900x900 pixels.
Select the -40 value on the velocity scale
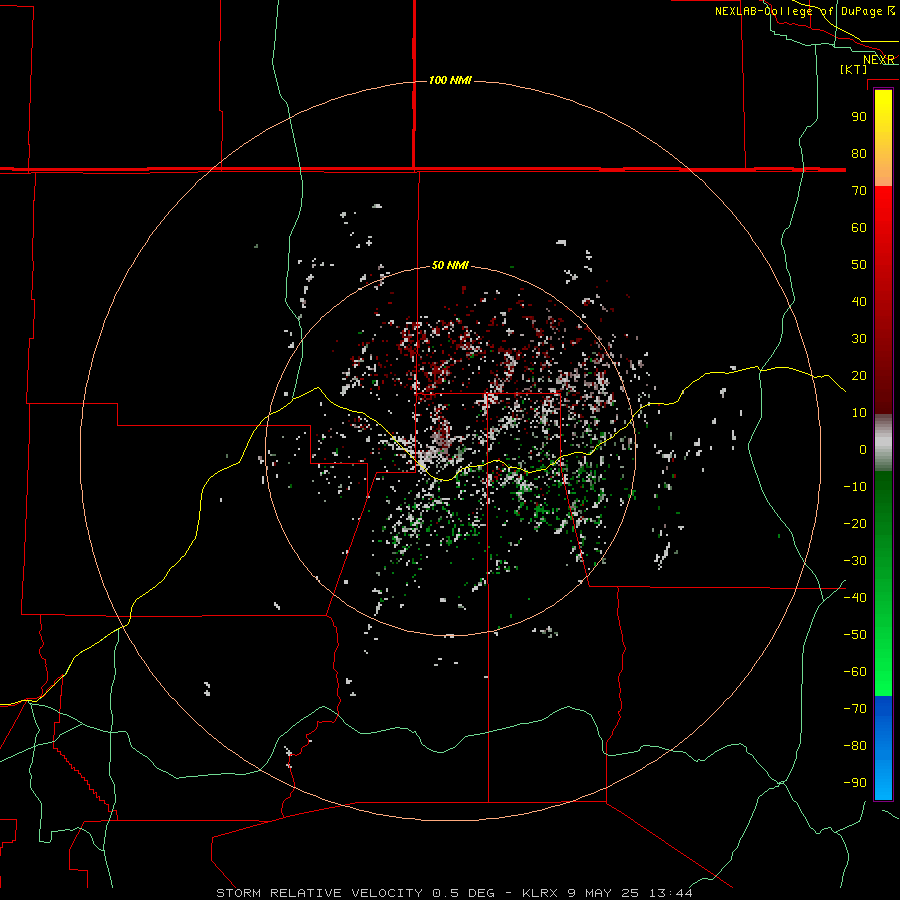click(x=855, y=598)
